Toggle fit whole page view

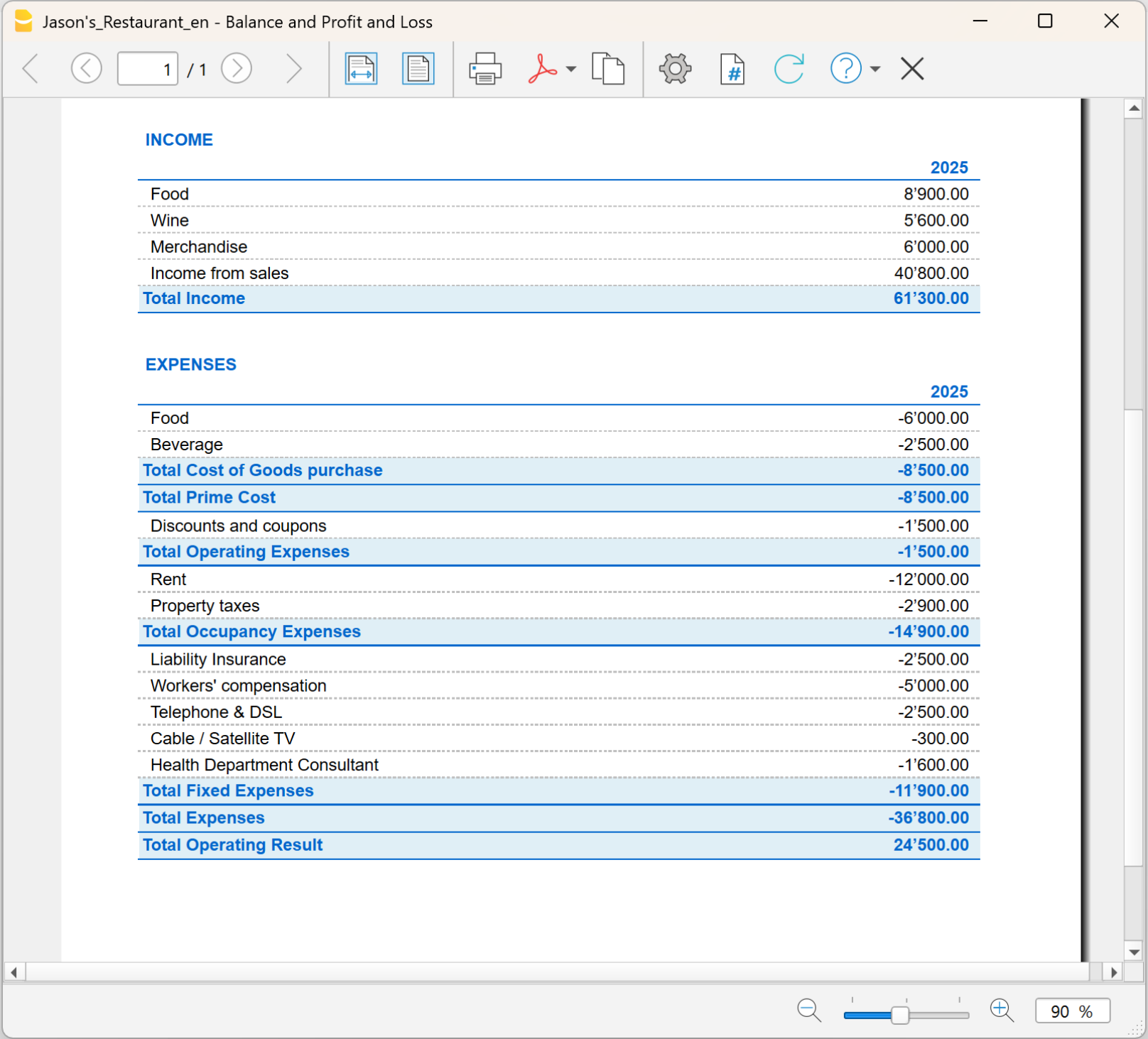coord(418,69)
